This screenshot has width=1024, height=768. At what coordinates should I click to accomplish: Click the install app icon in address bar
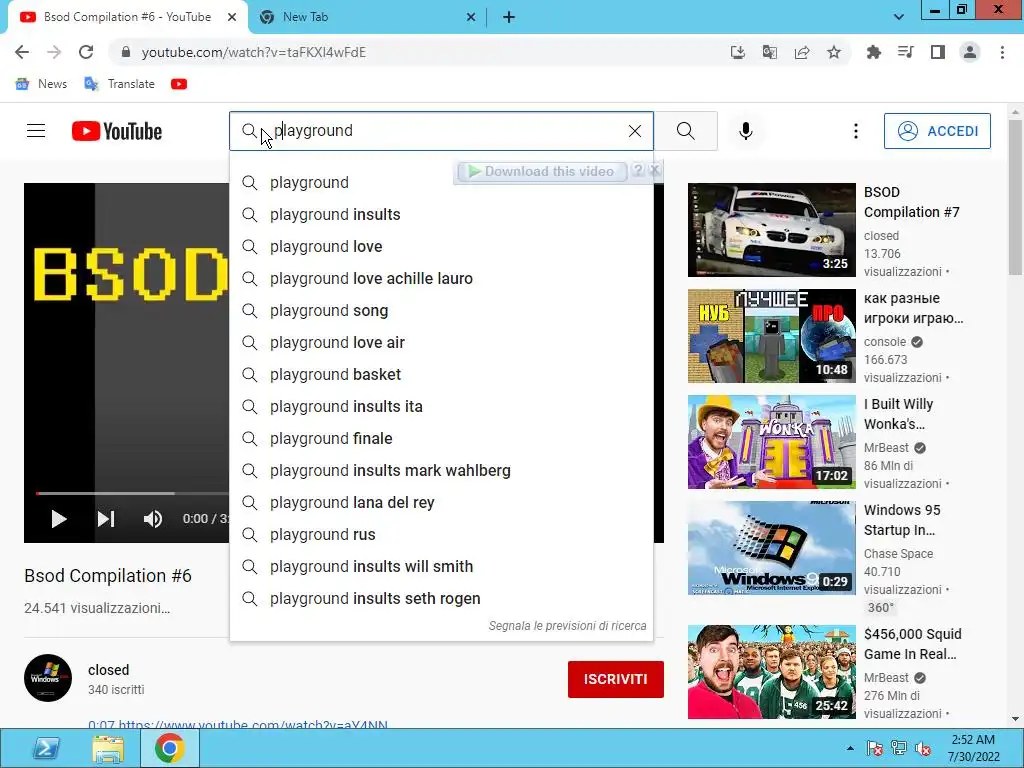coord(737,52)
